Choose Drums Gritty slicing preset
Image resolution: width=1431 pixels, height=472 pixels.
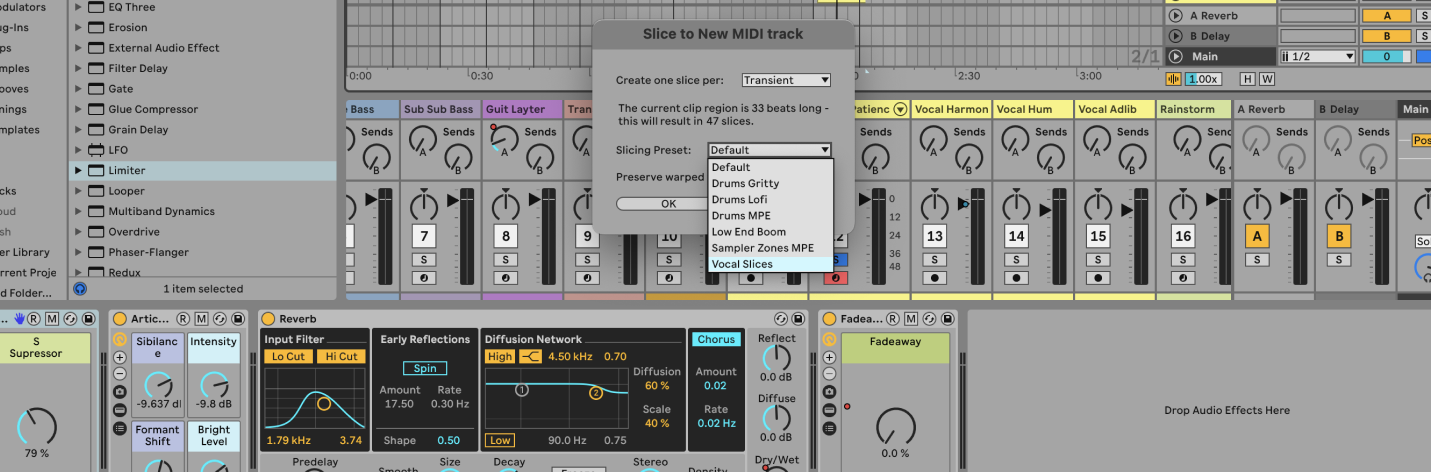(770, 184)
